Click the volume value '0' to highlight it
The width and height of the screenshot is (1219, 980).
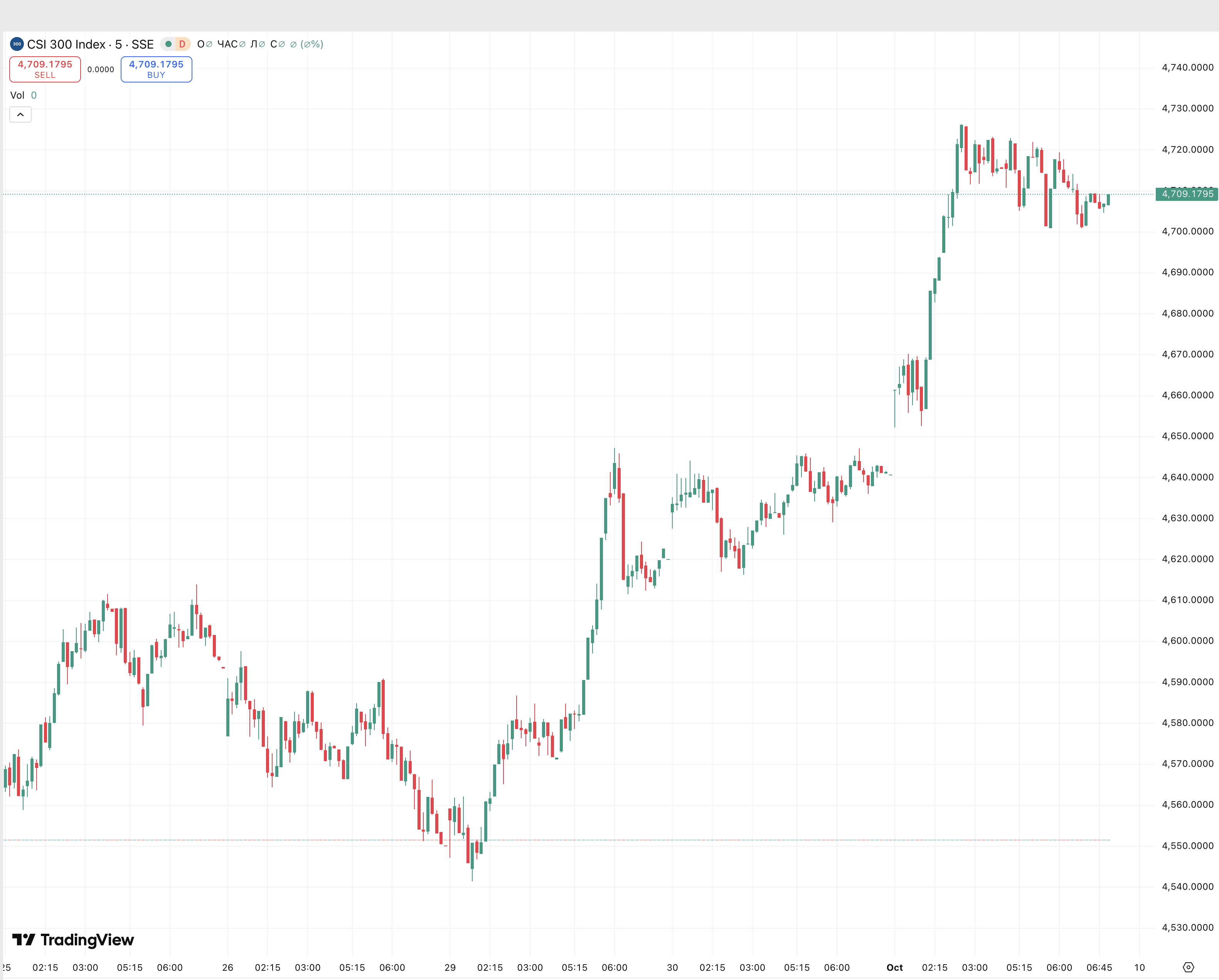[34, 95]
